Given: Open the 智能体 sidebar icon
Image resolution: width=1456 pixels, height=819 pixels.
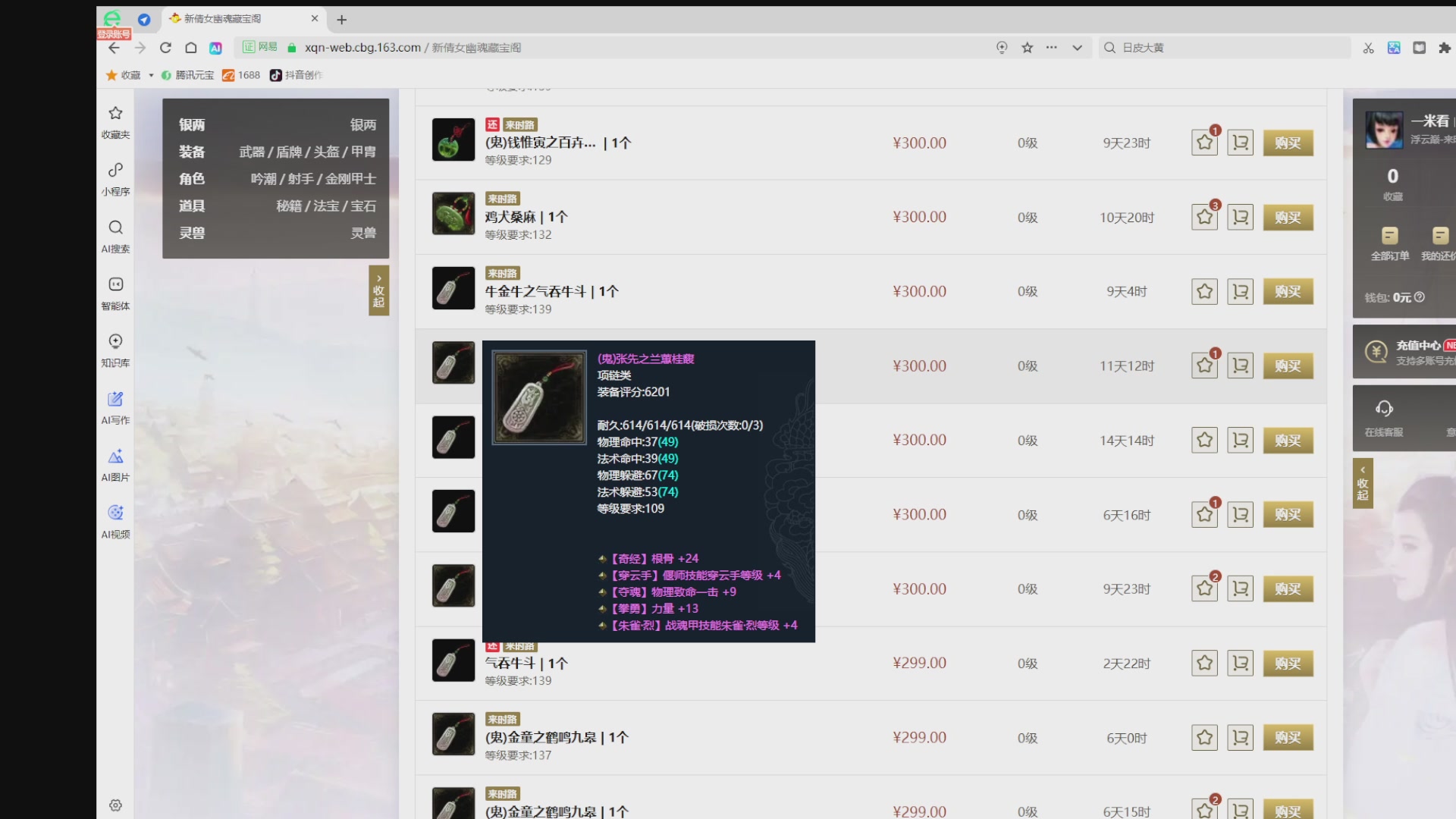Looking at the screenshot, I should pos(115,292).
